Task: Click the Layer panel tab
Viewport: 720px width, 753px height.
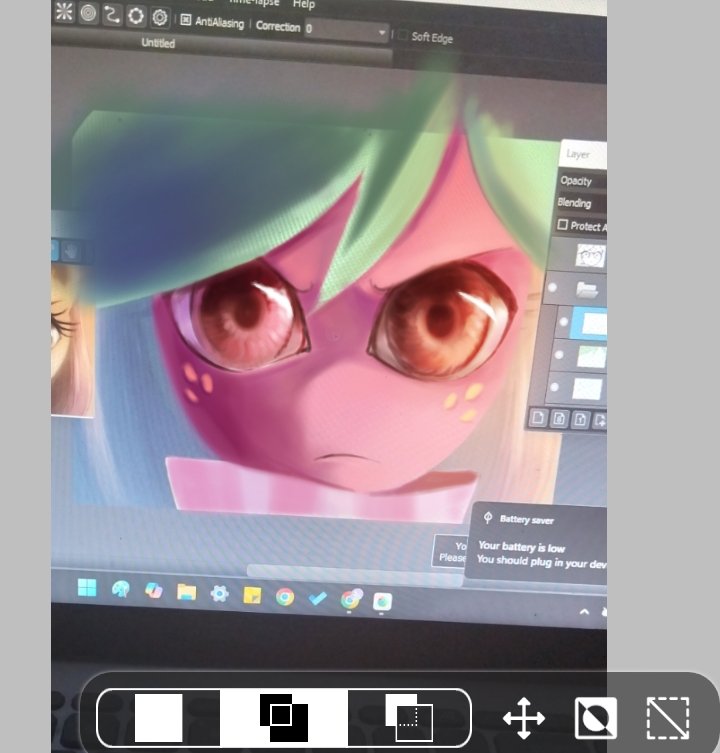Action: [x=583, y=154]
